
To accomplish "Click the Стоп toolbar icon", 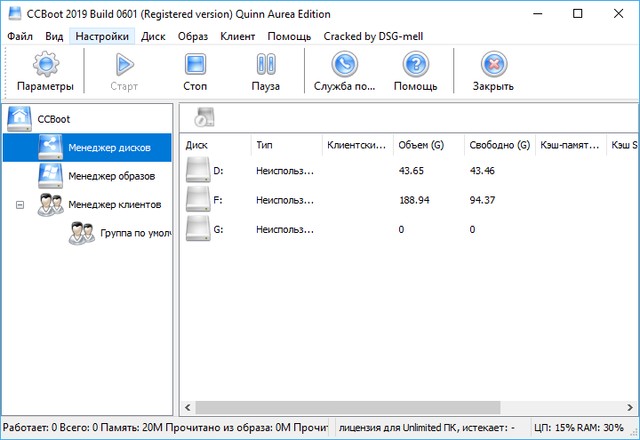I will click(x=195, y=66).
